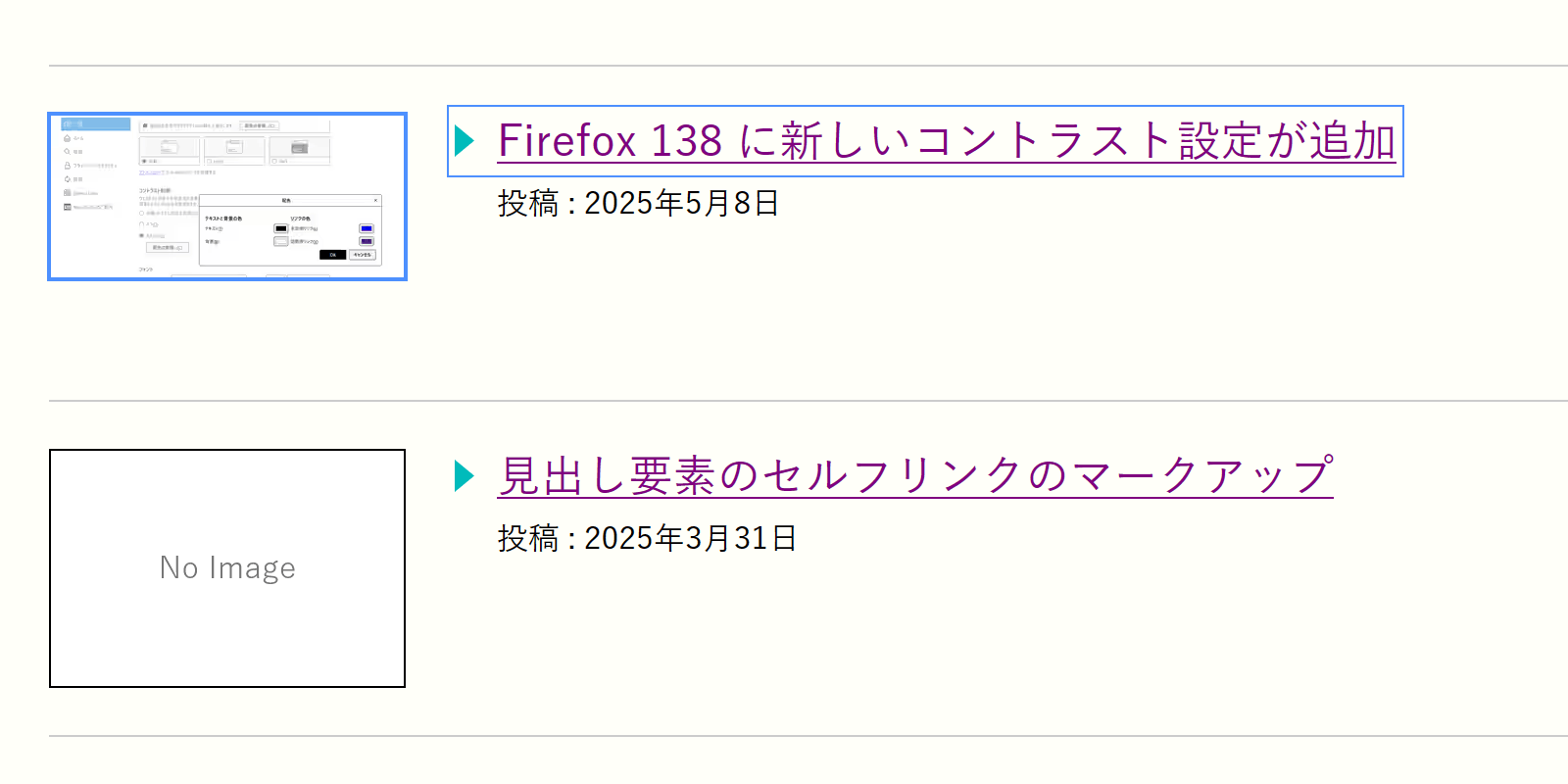Click the No Image placeholder thumbnail
The image size is (1568, 784).
click(227, 568)
